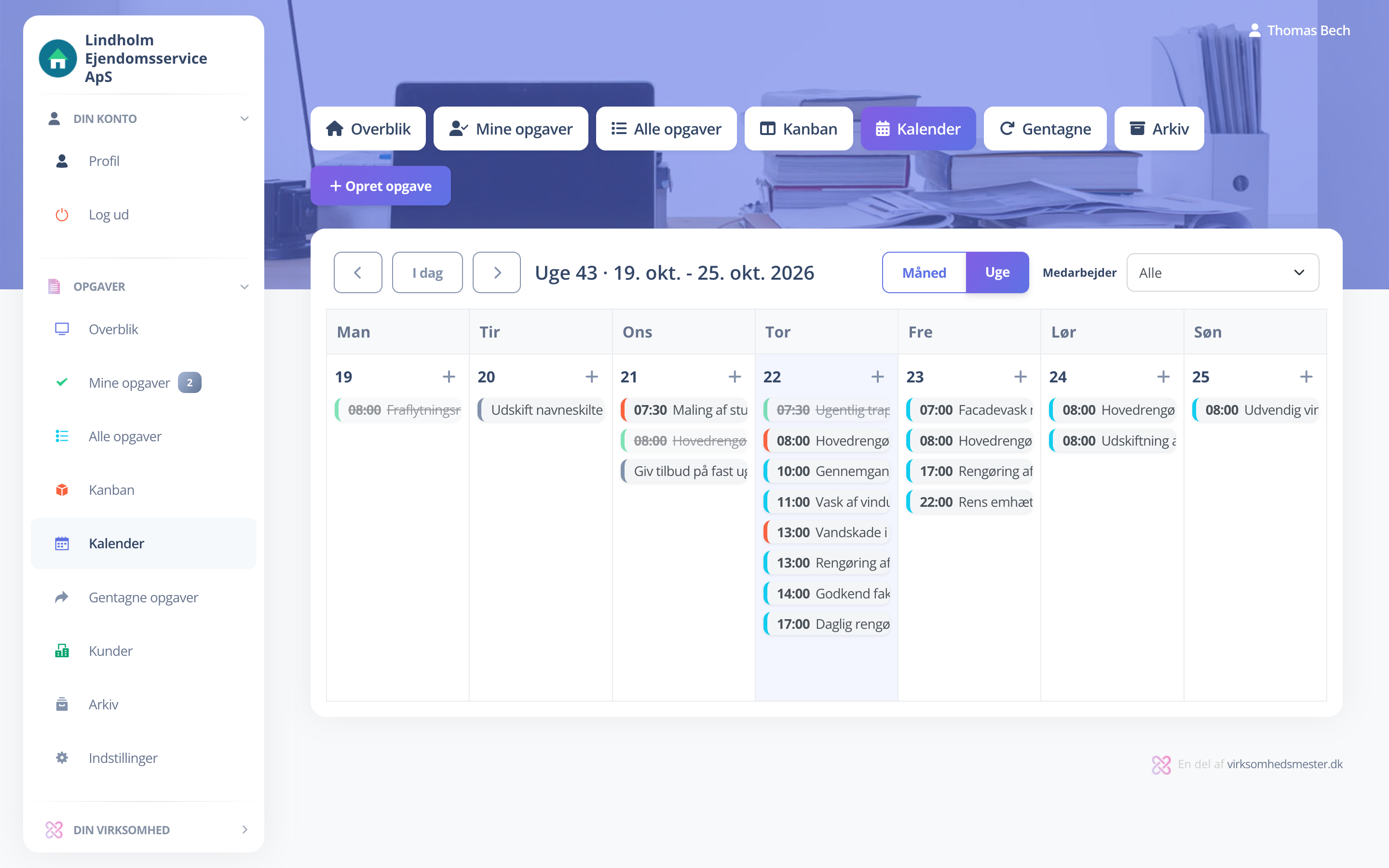Open the Medarbejder Alle dropdown
The height and width of the screenshot is (868, 1389).
click(x=1222, y=272)
